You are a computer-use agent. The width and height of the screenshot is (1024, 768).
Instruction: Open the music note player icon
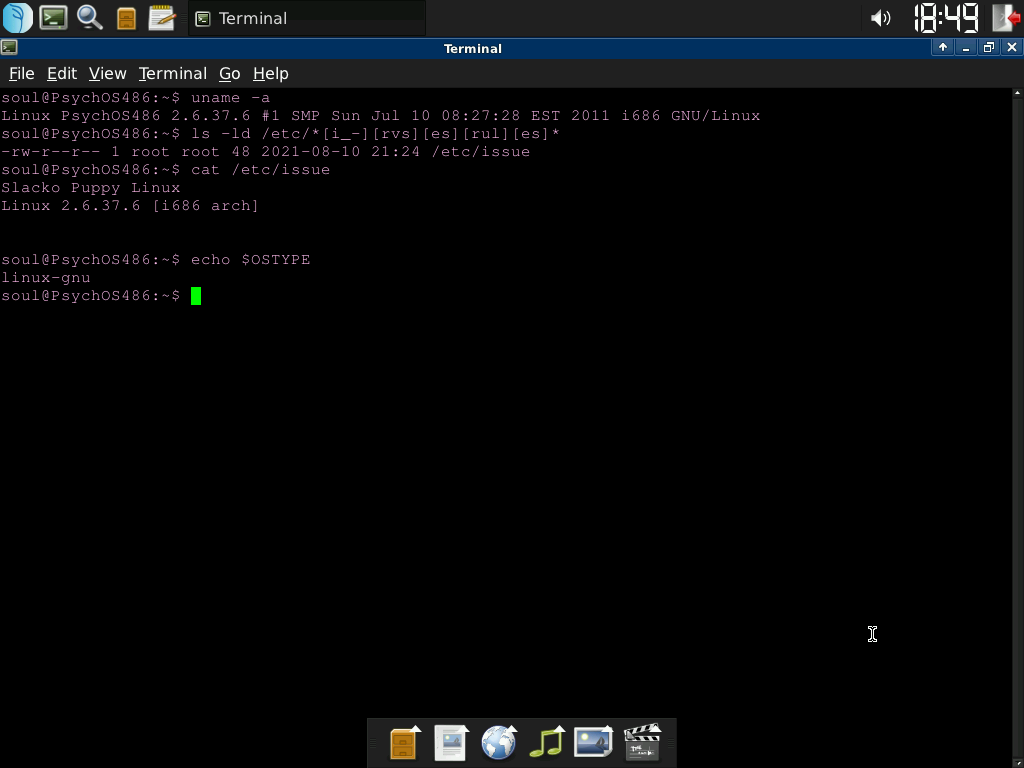(547, 743)
